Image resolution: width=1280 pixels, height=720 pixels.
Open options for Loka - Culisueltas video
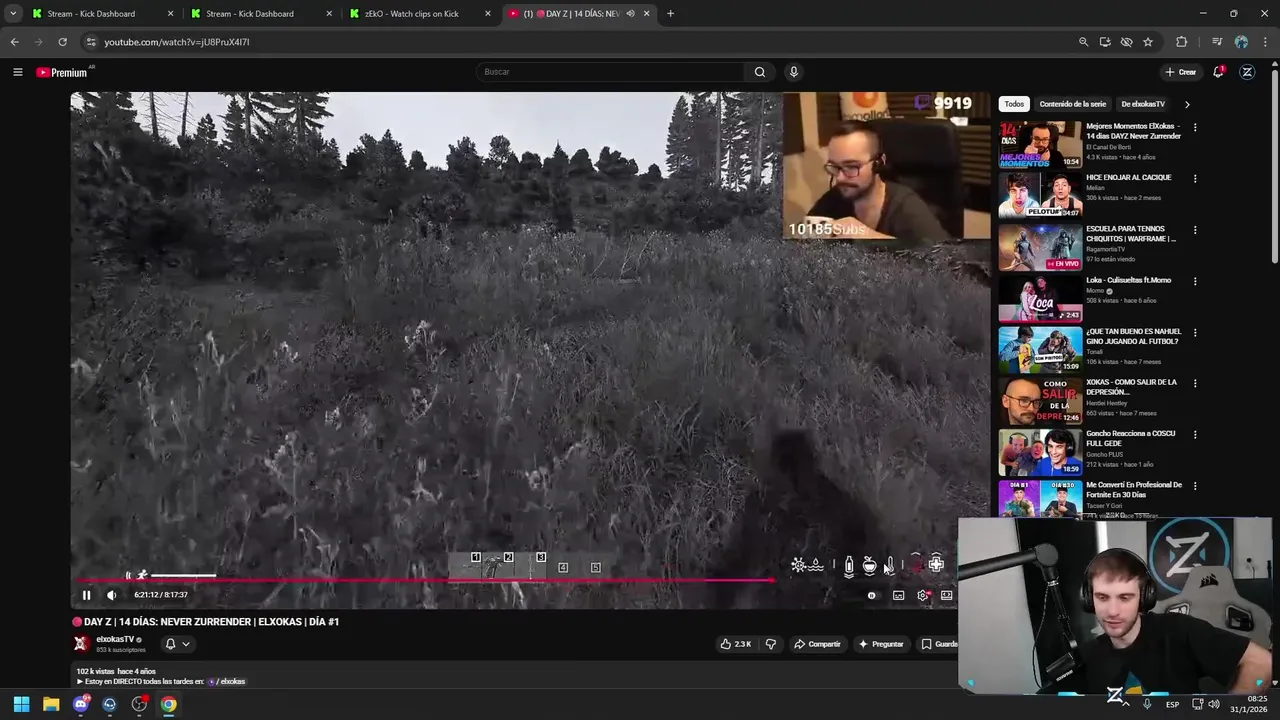tap(1195, 281)
